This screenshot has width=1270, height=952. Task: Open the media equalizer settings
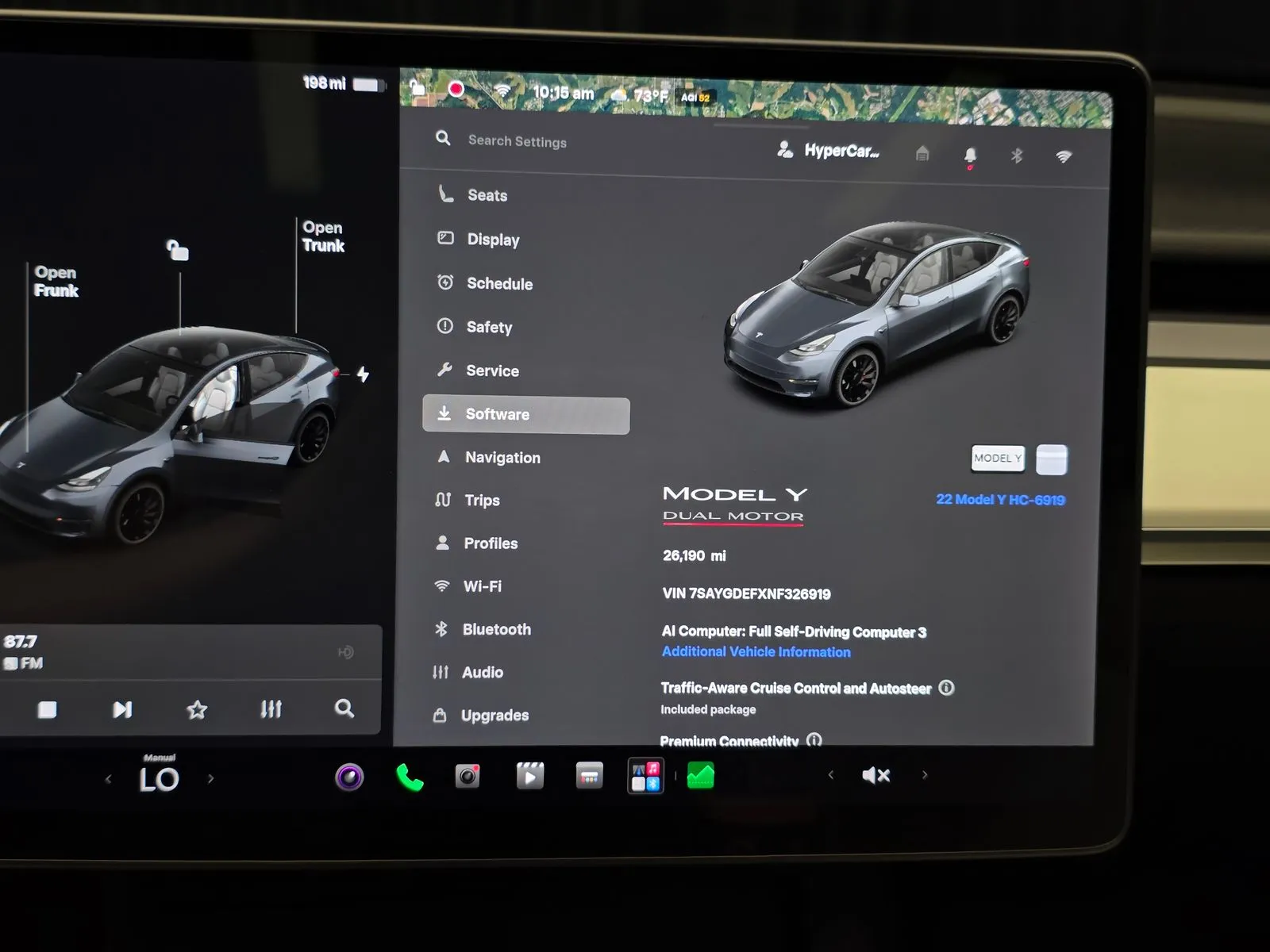[271, 708]
